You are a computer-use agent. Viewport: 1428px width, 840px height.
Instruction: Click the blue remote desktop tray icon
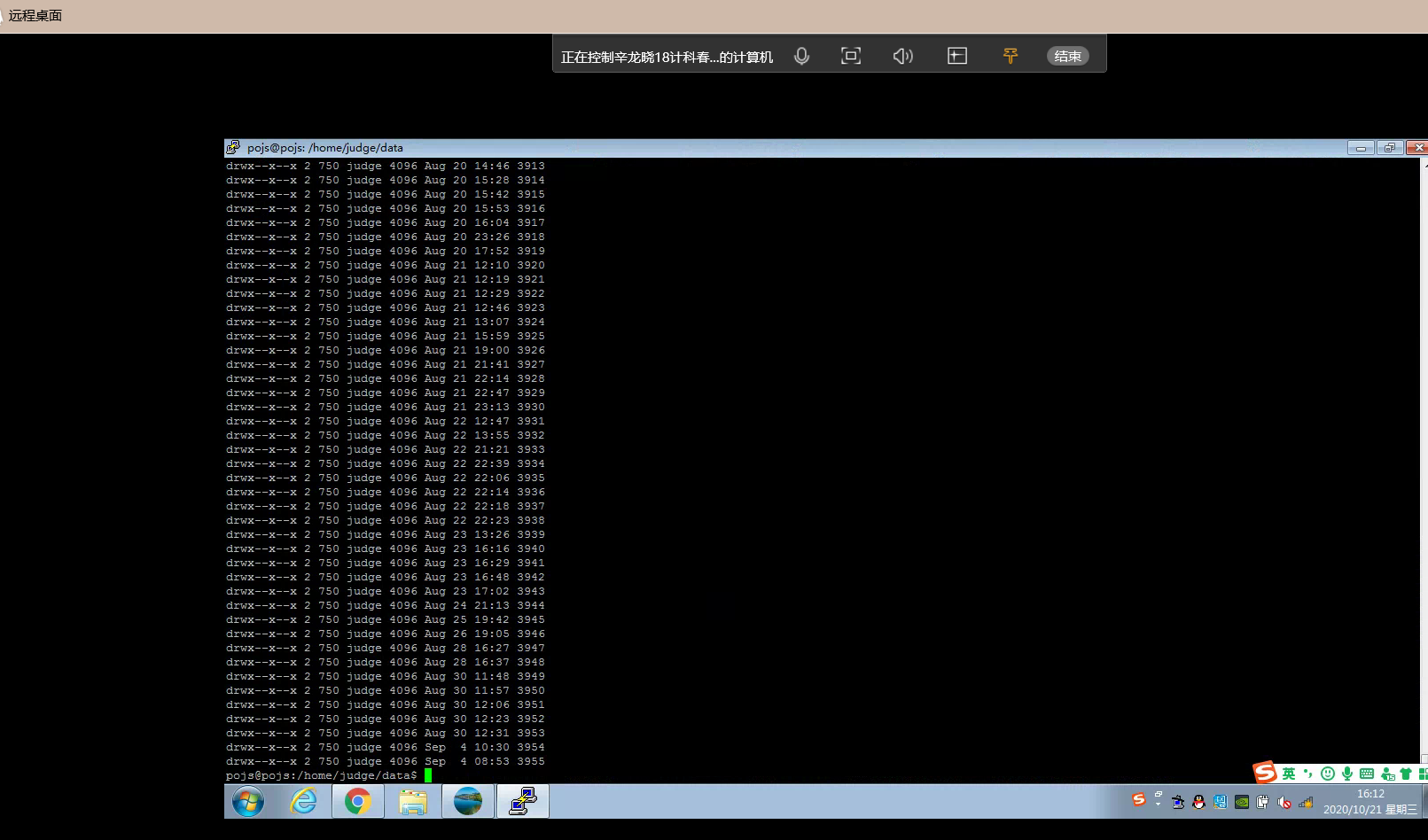point(1221,802)
